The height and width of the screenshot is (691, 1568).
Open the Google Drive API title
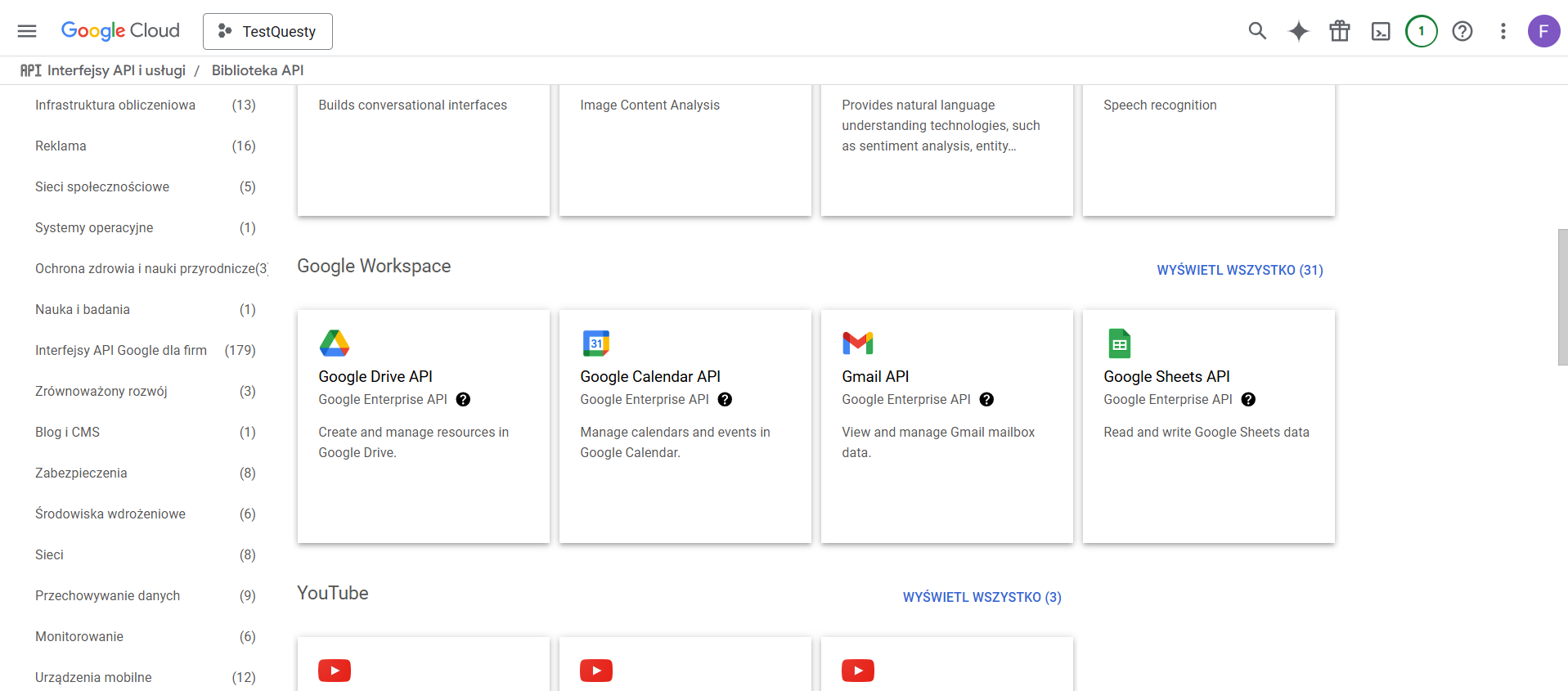click(x=375, y=376)
